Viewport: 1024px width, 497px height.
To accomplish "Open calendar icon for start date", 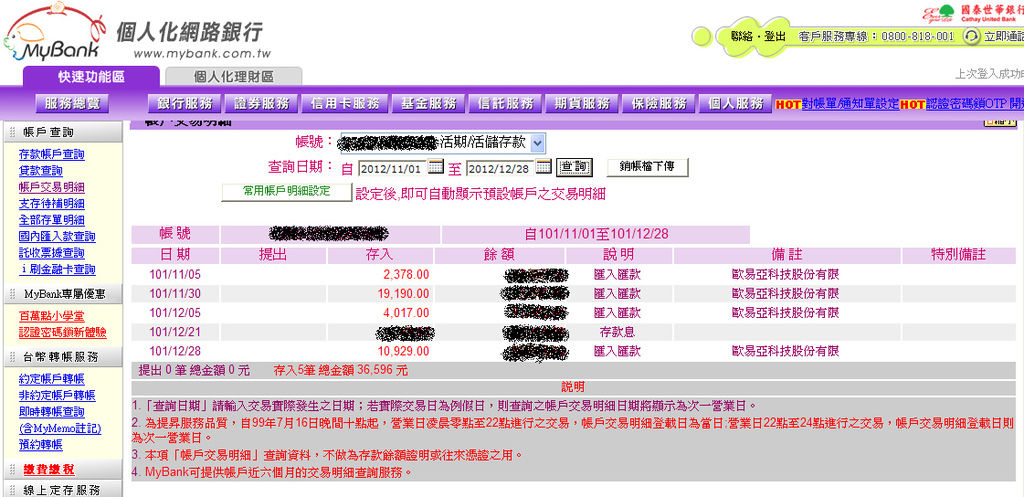I will pyautogui.click(x=436, y=167).
